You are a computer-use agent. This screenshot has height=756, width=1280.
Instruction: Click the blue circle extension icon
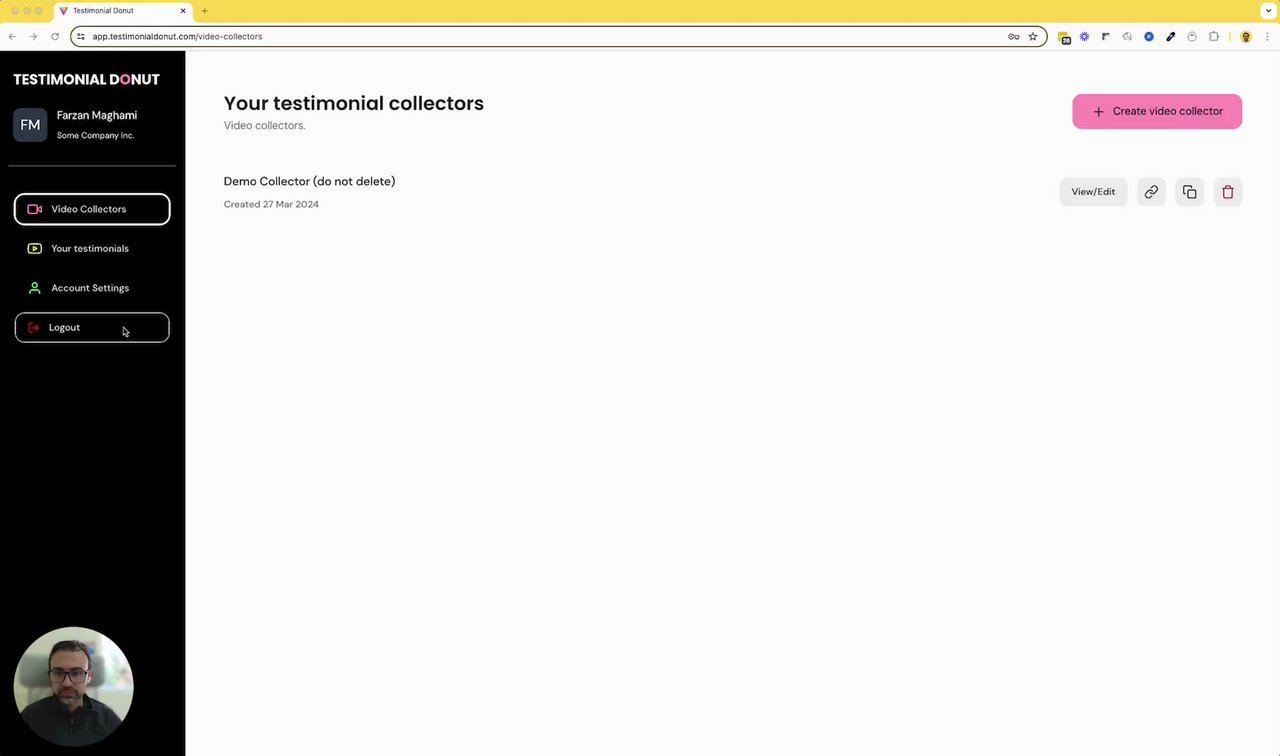(x=1149, y=37)
